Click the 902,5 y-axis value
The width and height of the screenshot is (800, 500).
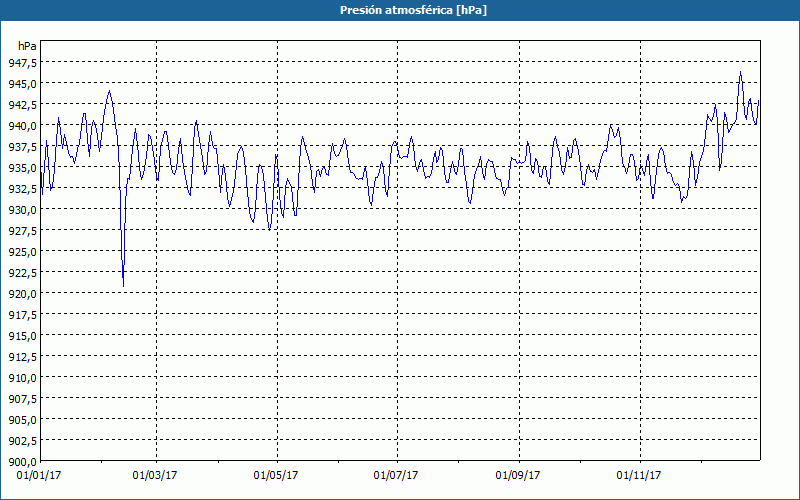[22, 440]
